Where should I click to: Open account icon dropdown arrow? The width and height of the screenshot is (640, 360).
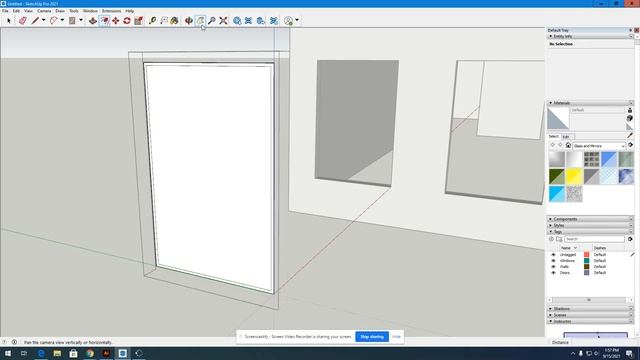point(297,20)
